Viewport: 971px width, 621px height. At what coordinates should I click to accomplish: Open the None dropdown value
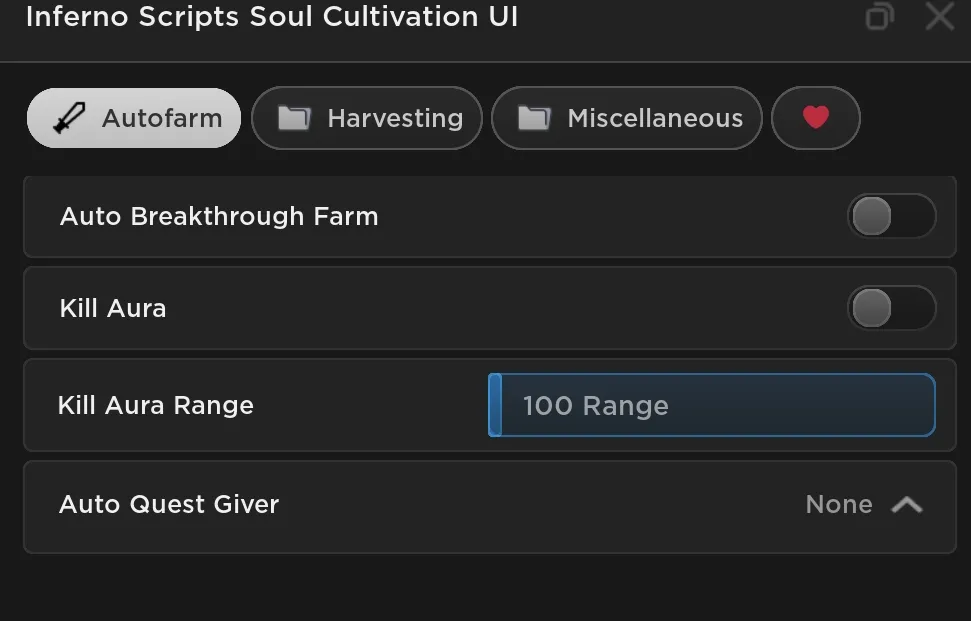pos(839,505)
